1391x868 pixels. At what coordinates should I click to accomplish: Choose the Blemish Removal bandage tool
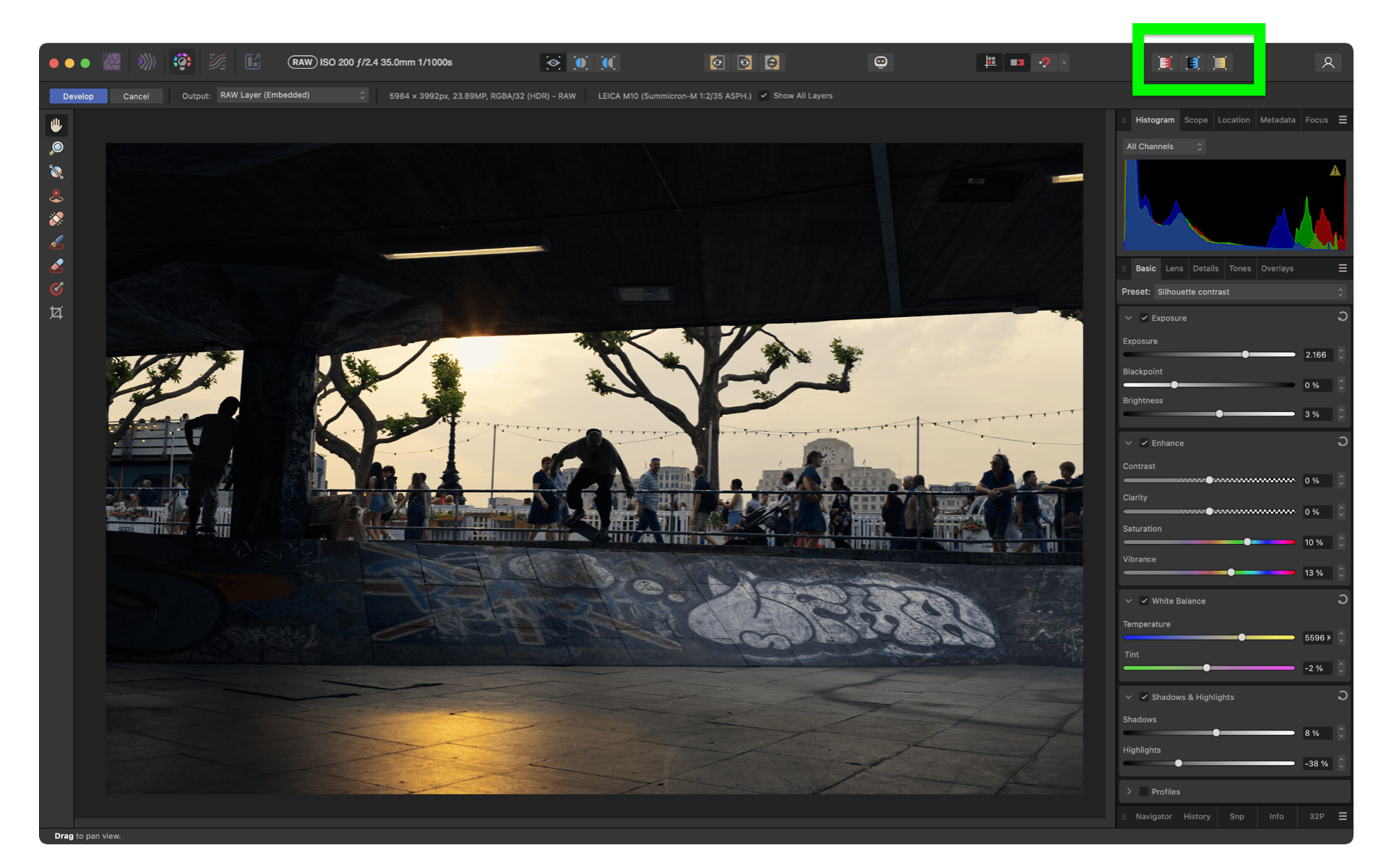pyautogui.click(x=57, y=219)
